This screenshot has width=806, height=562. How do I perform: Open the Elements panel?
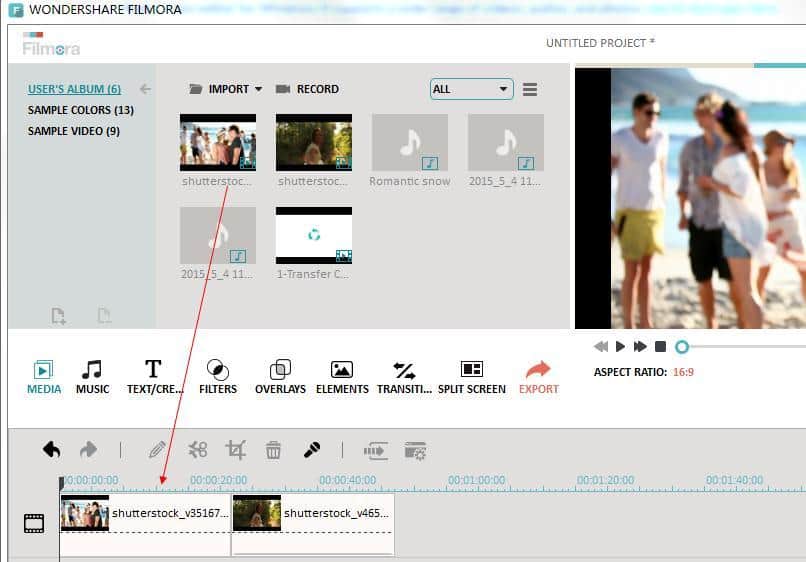click(x=342, y=377)
